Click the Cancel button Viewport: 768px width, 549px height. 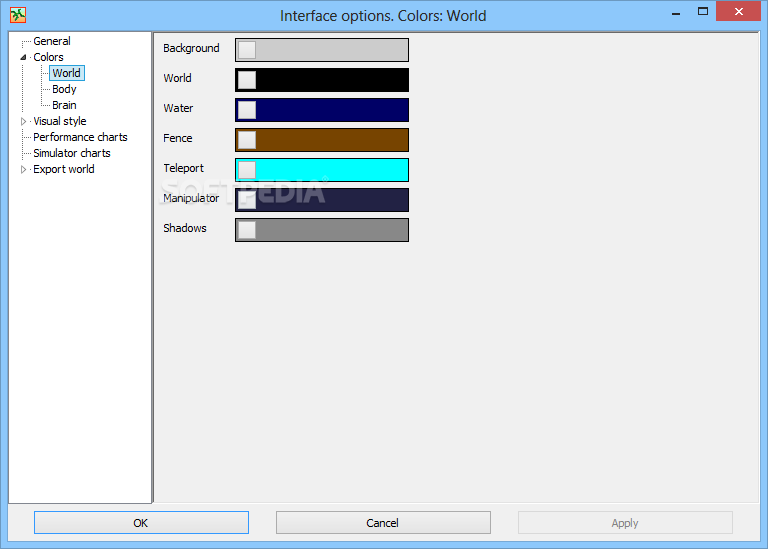tap(383, 523)
